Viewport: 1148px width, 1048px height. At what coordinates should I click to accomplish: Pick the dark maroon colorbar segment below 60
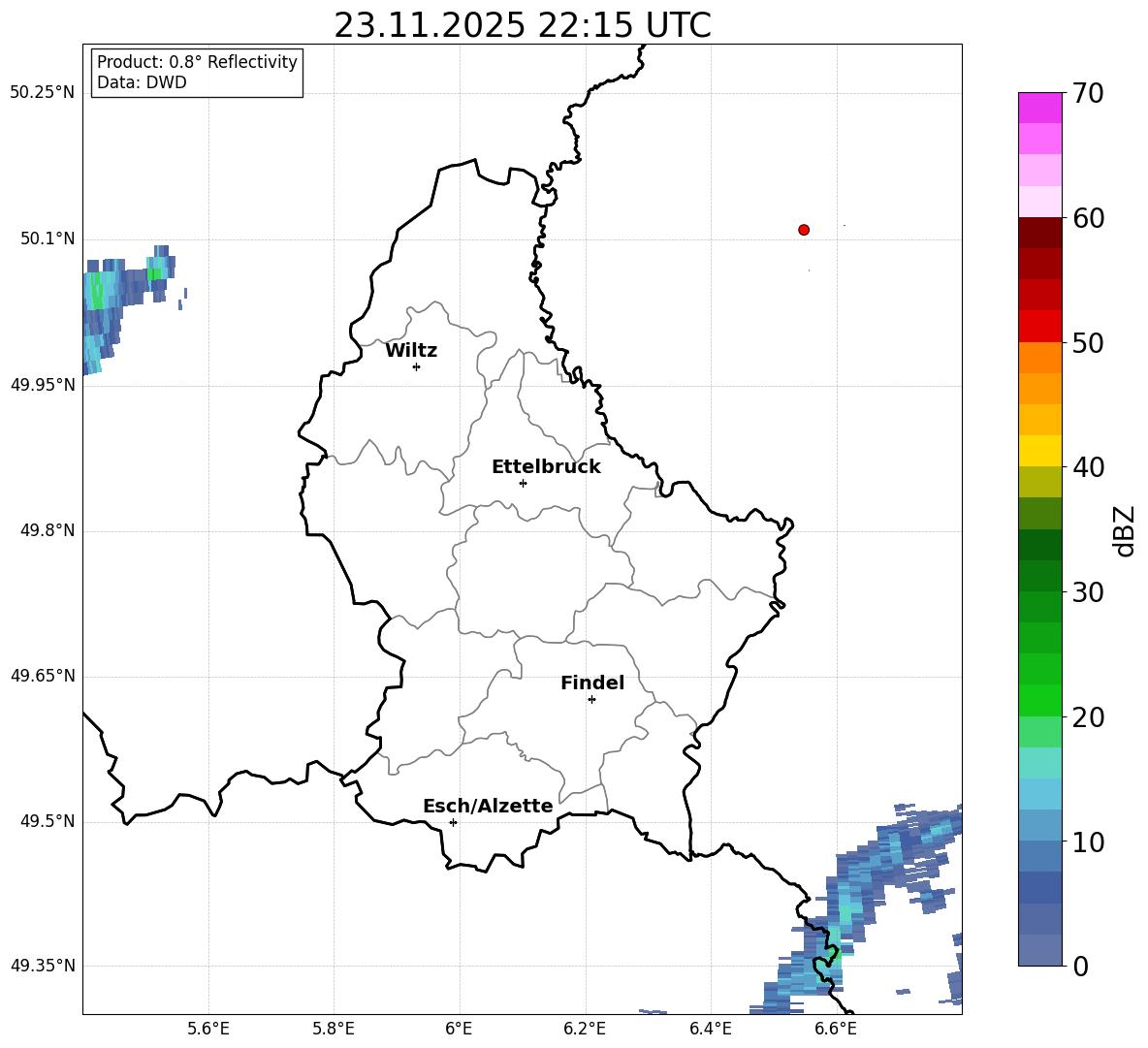tap(1039, 233)
